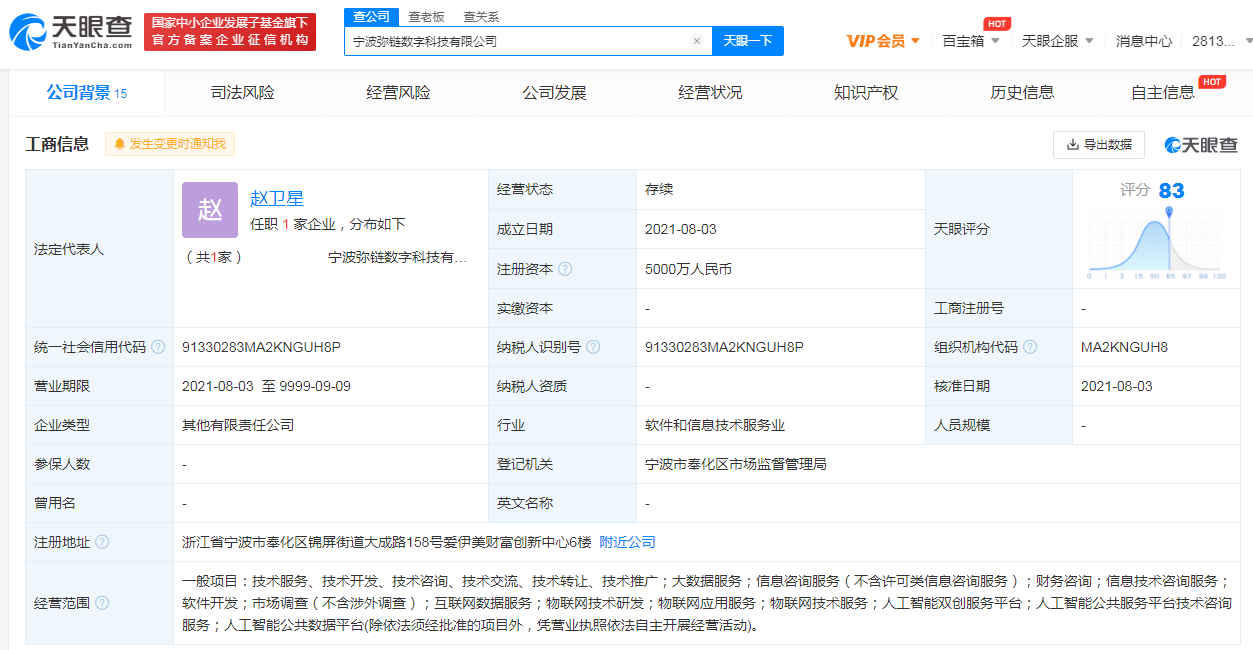The height and width of the screenshot is (650, 1253).
Task: Click the help icon next to 统一社会信用代码
Action: pos(158,347)
